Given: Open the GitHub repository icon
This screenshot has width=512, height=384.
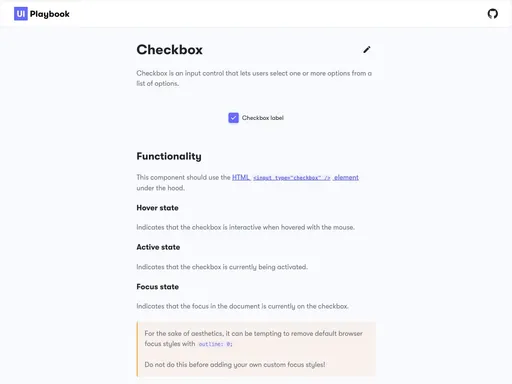Looking at the screenshot, I should (493, 14).
